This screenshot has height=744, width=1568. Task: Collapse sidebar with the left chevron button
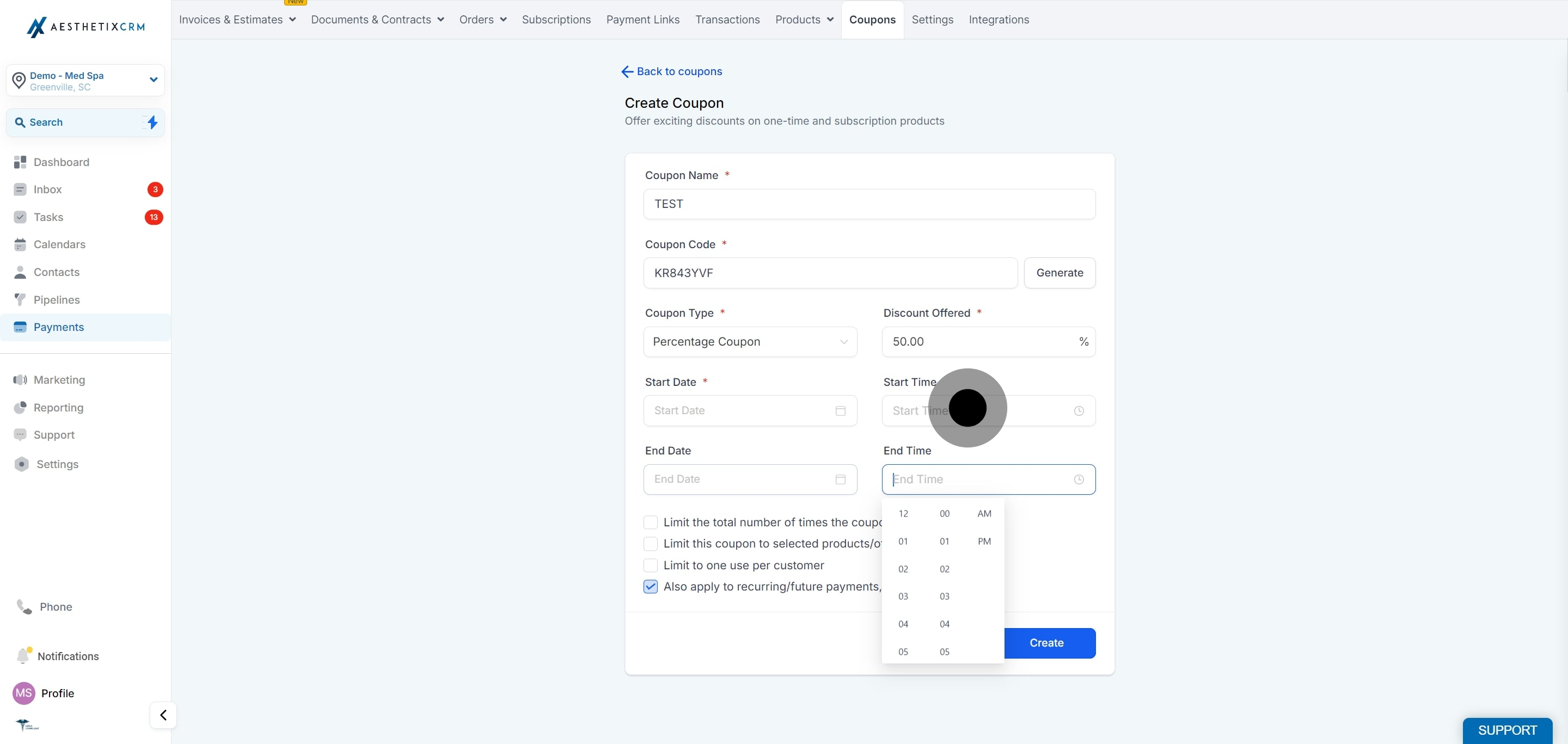click(163, 715)
